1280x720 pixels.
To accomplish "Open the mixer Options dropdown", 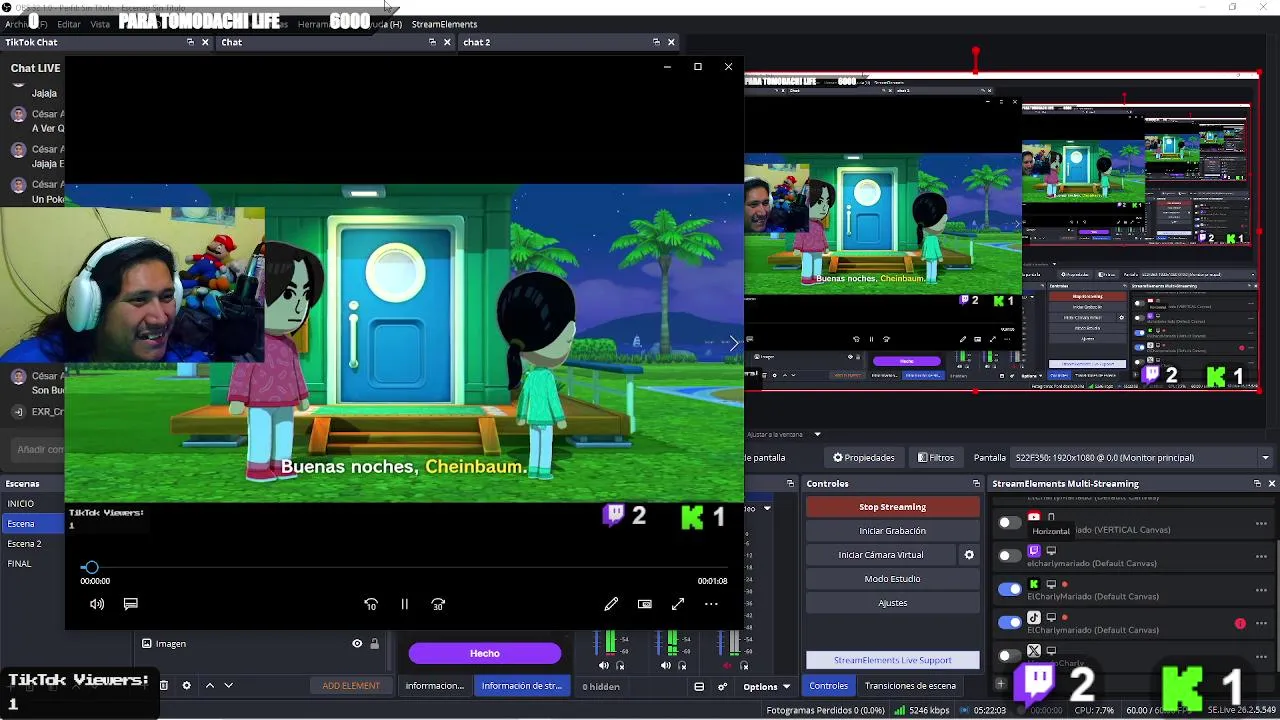I will click(766, 686).
